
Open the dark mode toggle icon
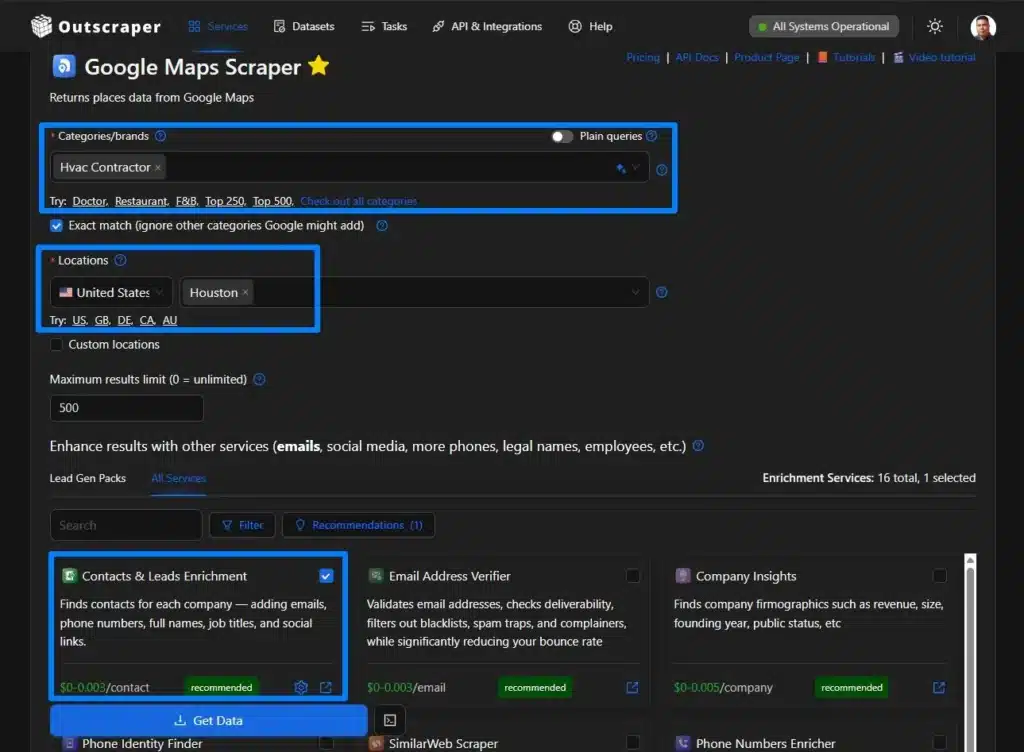[x=934, y=26]
